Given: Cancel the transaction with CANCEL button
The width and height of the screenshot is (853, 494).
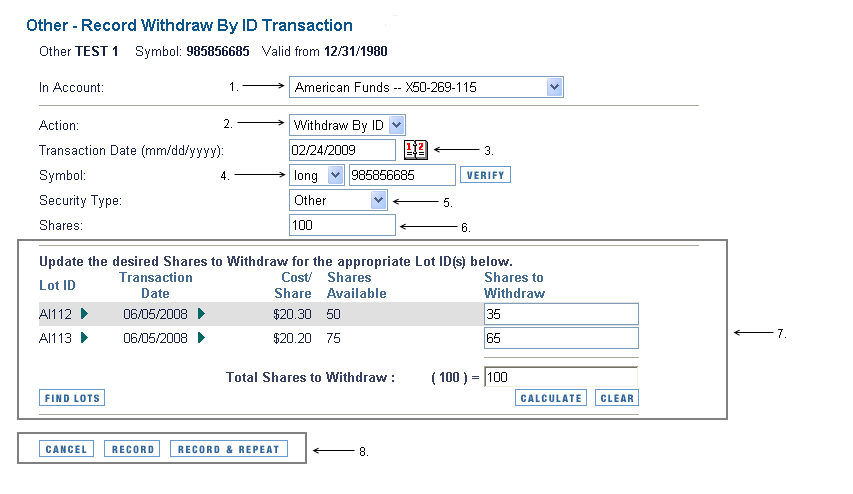Looking at the screenshot, I should tap(66, 449).
